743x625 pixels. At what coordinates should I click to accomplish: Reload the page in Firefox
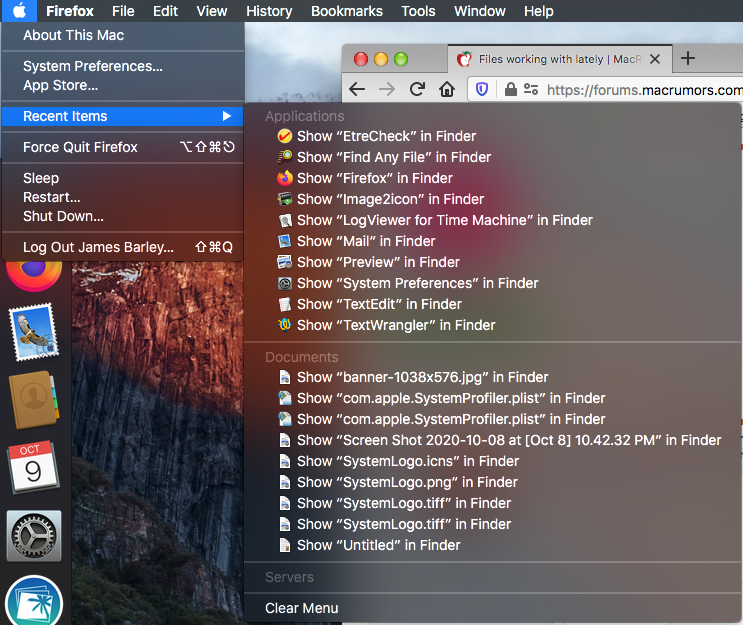[x=417, y=89]
